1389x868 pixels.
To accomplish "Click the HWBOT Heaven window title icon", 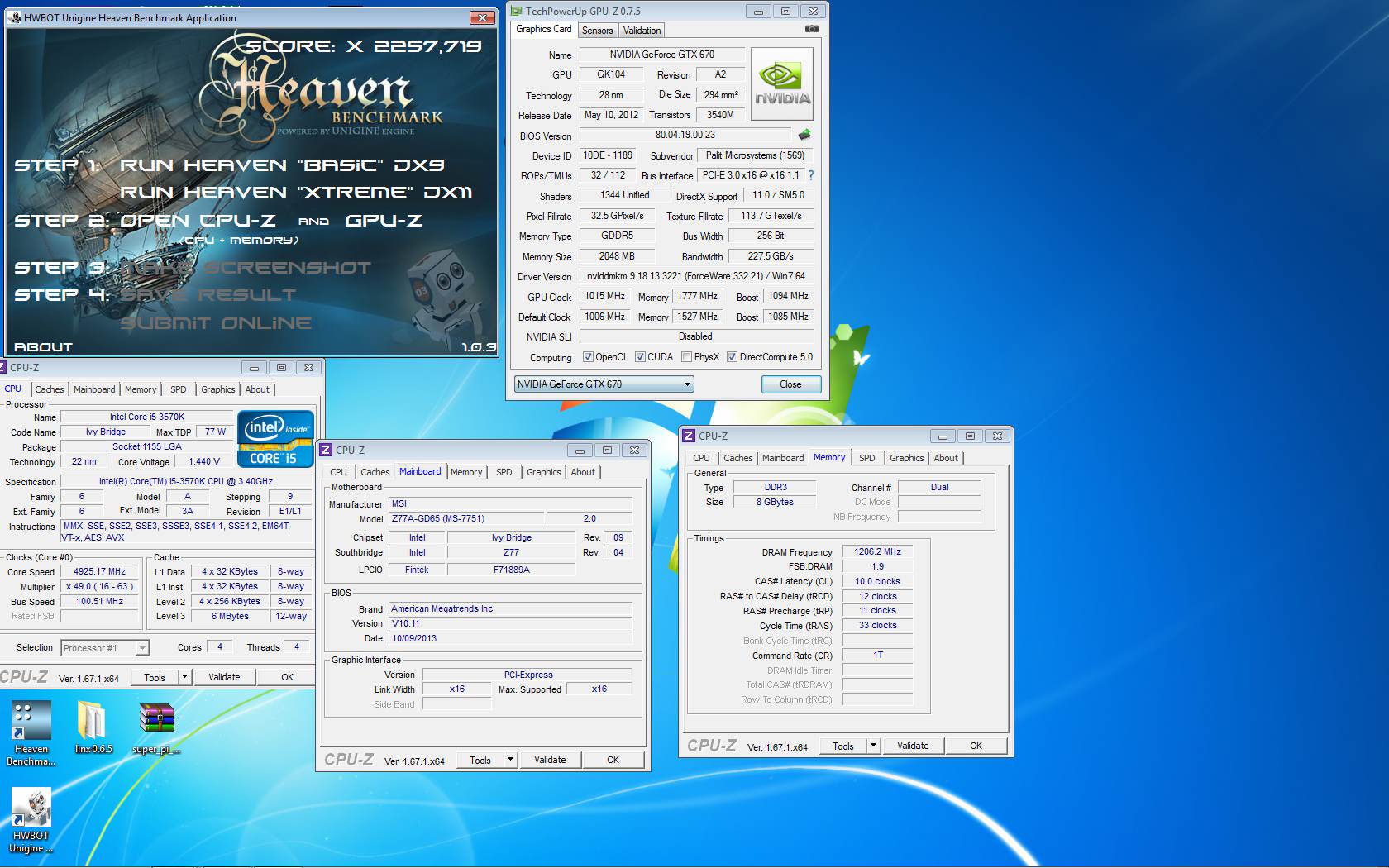I will point(15,17).
